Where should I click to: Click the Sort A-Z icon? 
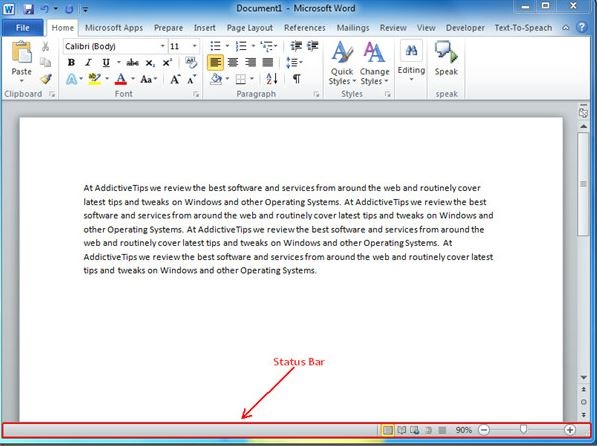pos(272,79)
